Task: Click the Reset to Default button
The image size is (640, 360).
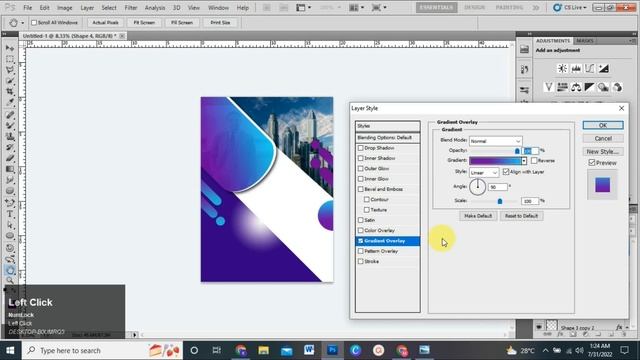Action: (x=521, y=216)
